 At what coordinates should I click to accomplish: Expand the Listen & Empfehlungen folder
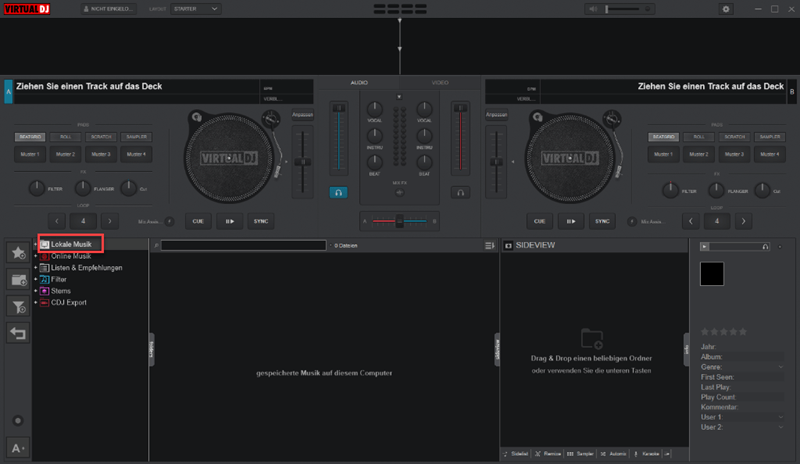35,268
